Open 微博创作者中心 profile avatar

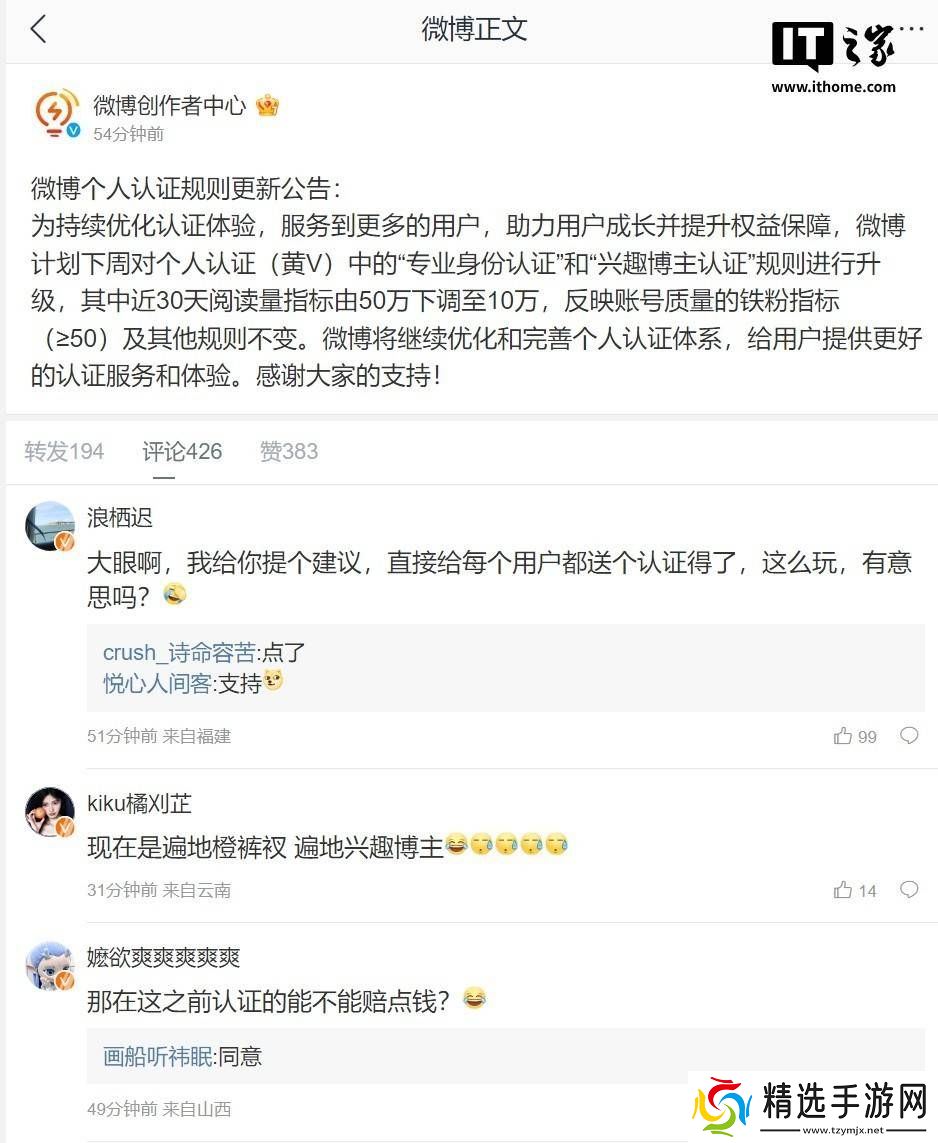click(56, 115)
